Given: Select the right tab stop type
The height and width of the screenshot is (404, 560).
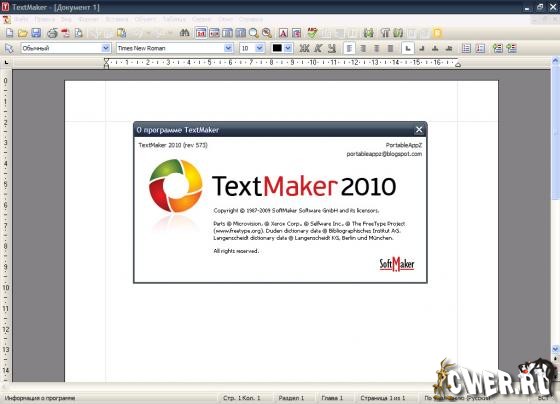Looking at the screenshot, I should [x=422, y=48].
